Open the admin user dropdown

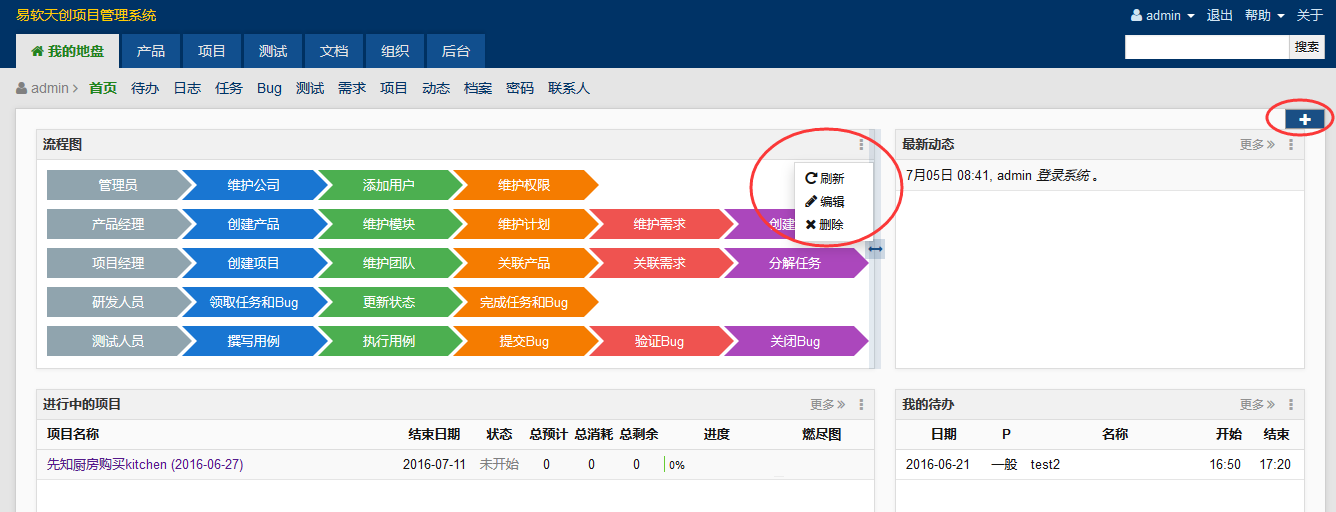click(x=1162, y=15)
